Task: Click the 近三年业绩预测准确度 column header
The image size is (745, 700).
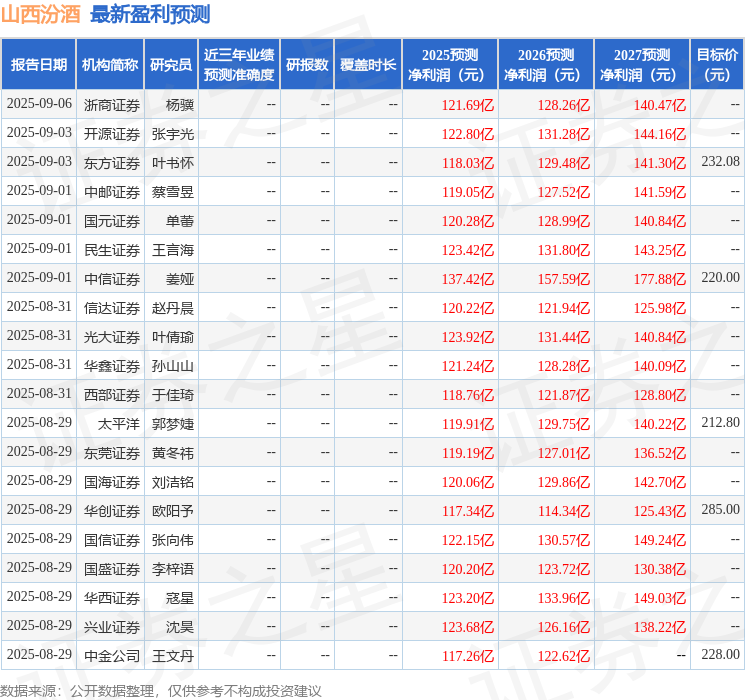Action: point(239,65)
